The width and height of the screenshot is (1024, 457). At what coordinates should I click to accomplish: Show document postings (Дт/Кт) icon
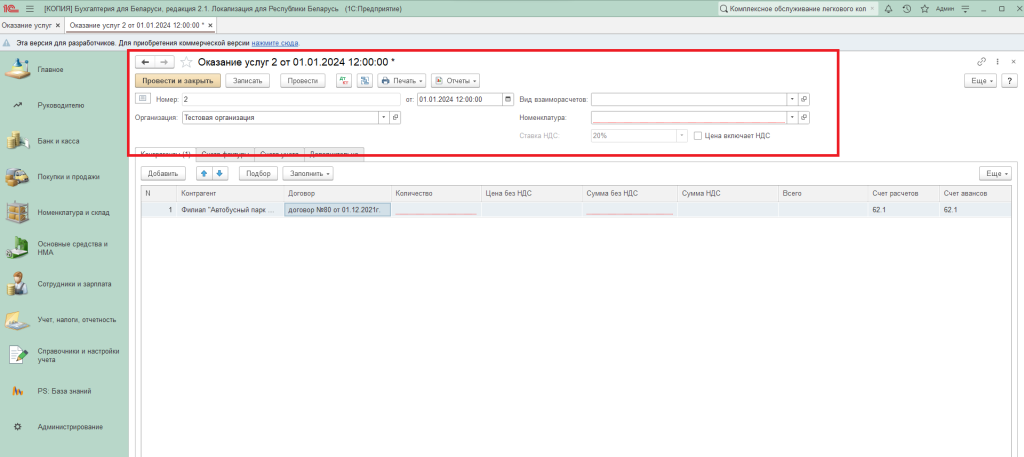[x=344, y=80]
